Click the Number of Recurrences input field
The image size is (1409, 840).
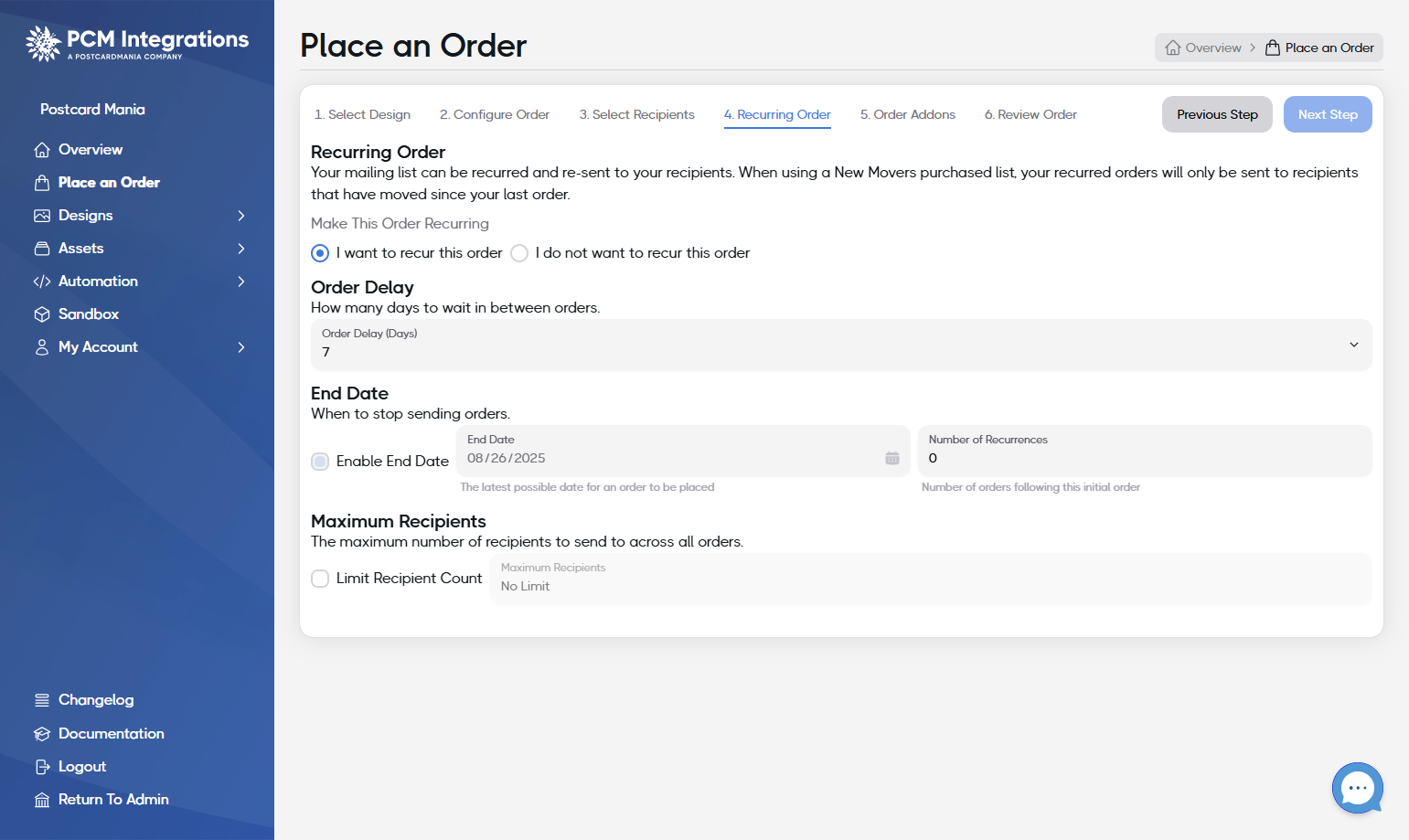(x=1145, y=451)
